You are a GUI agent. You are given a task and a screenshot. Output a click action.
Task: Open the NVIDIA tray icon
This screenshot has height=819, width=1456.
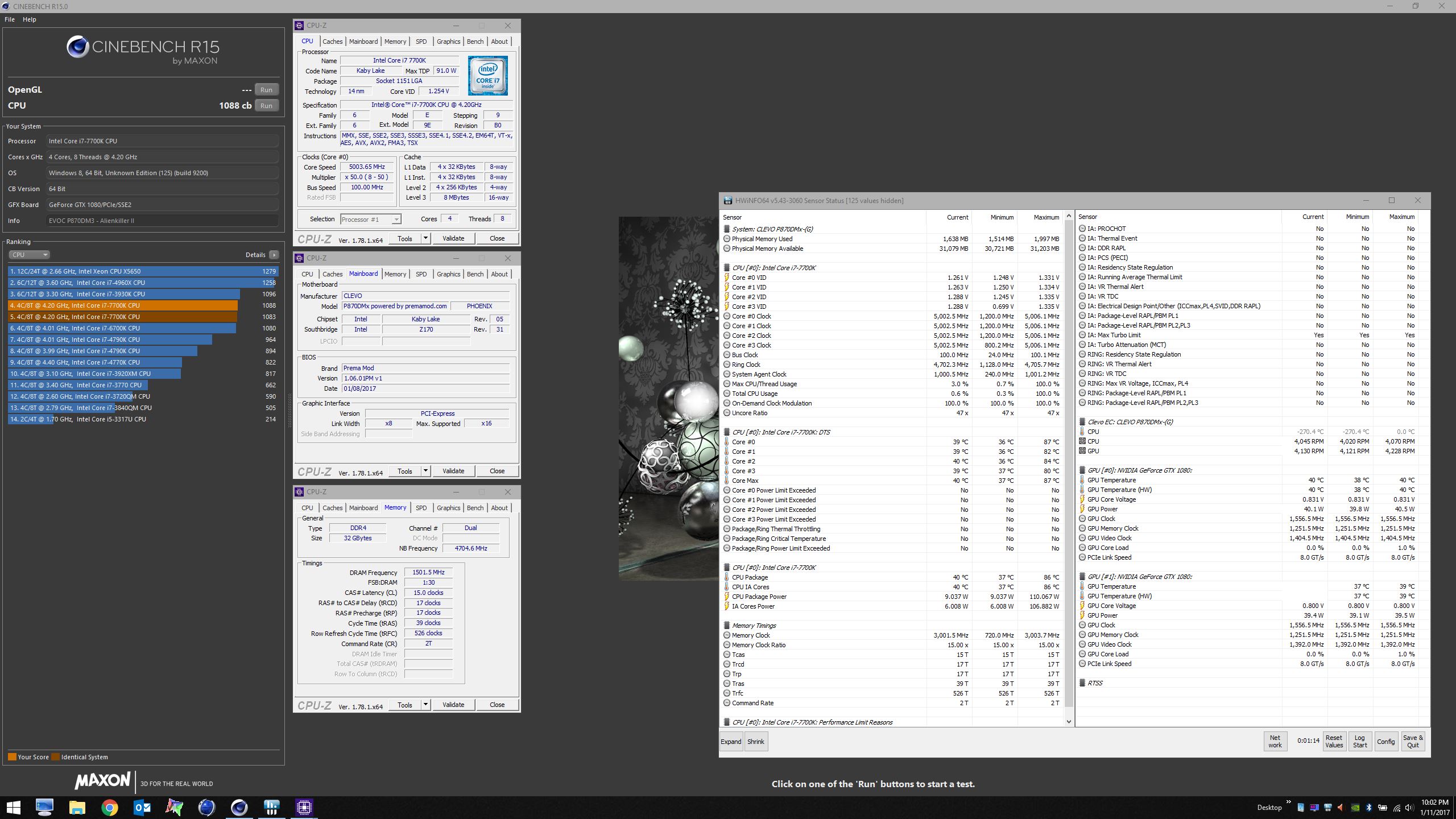tap(1355, 808)
